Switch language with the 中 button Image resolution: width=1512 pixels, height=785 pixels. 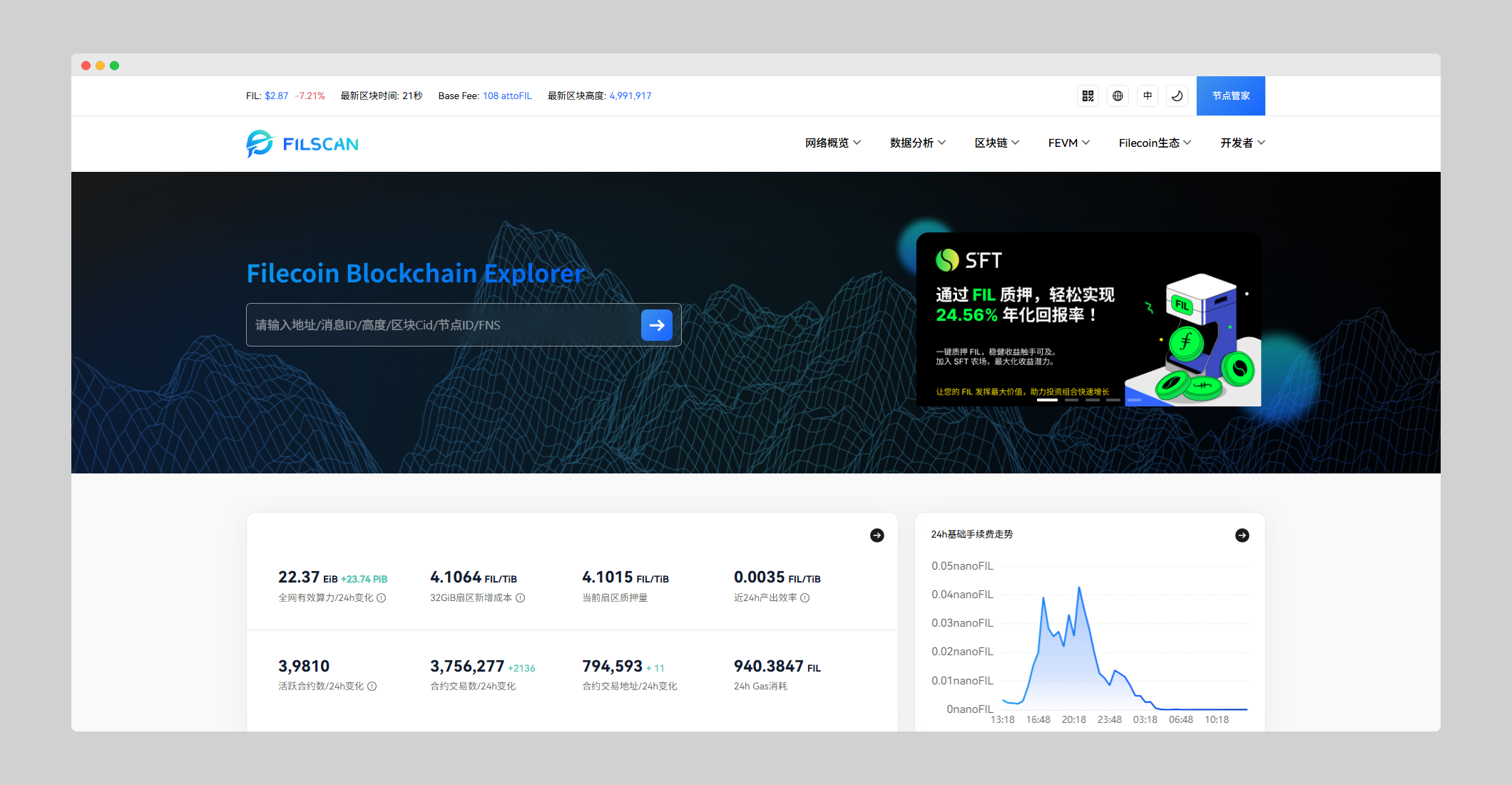(1148, 96)
